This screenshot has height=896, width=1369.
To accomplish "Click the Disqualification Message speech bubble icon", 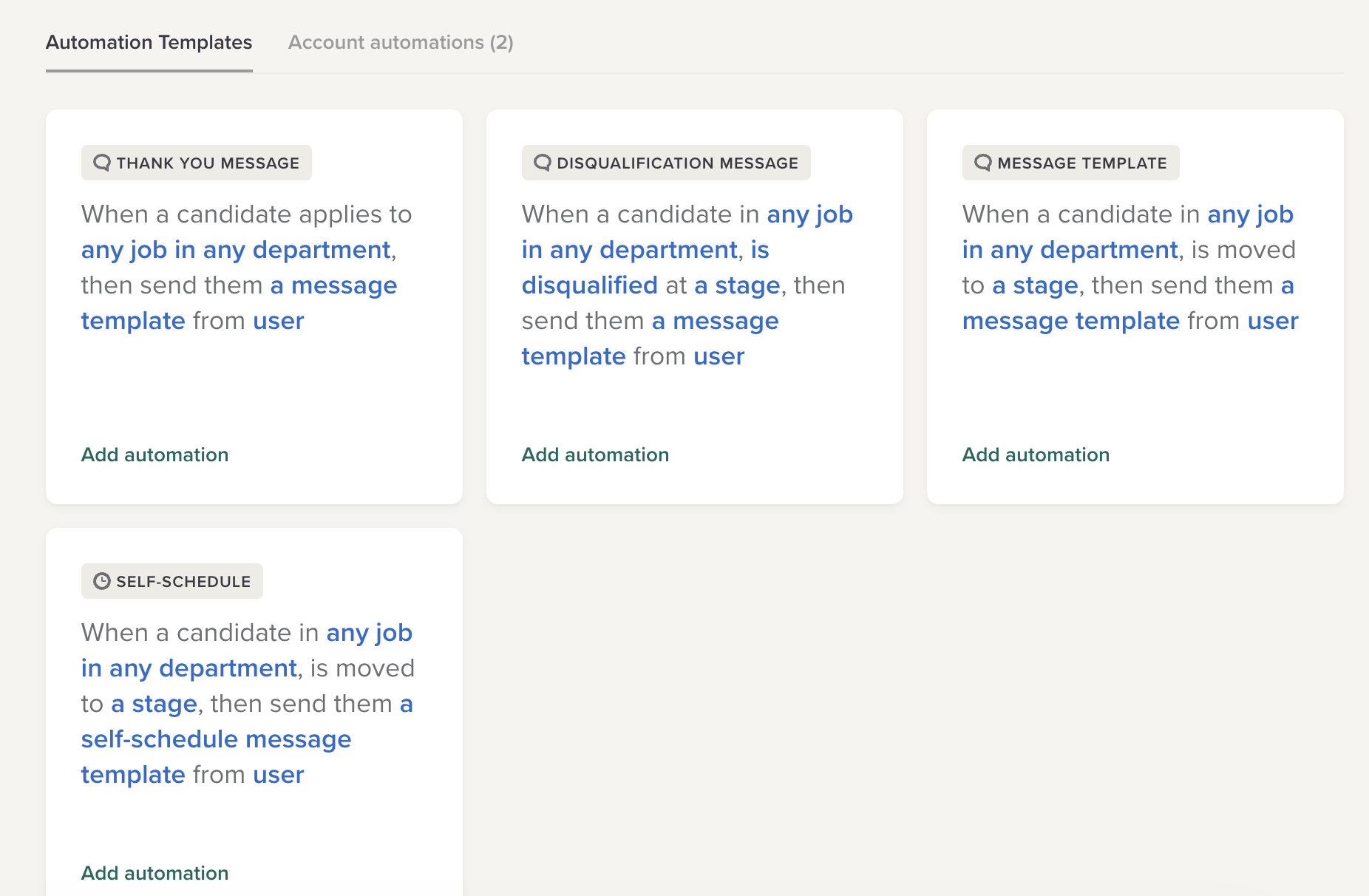I will [x=543, y=163].
